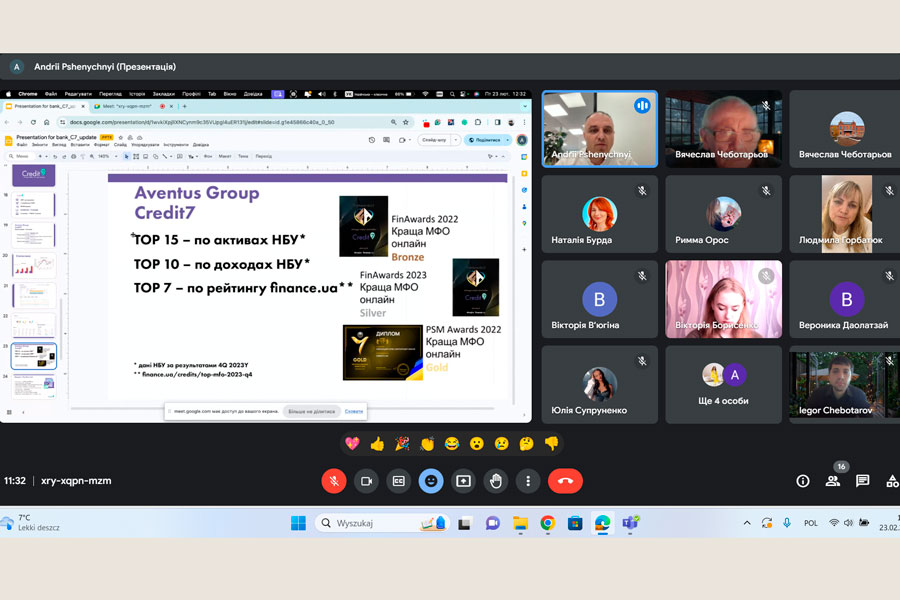Show the participants people panel
Screen dimensions: 900x600
click(x=832, y=481)
